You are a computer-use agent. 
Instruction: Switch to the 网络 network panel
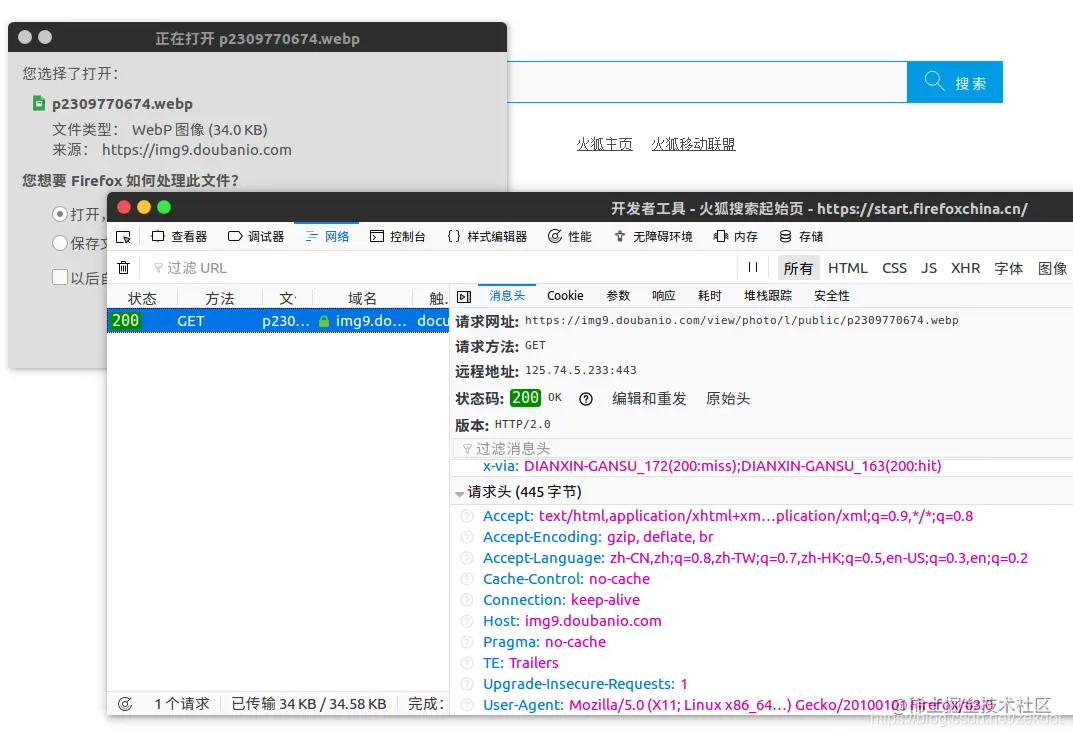pos(327,237)
